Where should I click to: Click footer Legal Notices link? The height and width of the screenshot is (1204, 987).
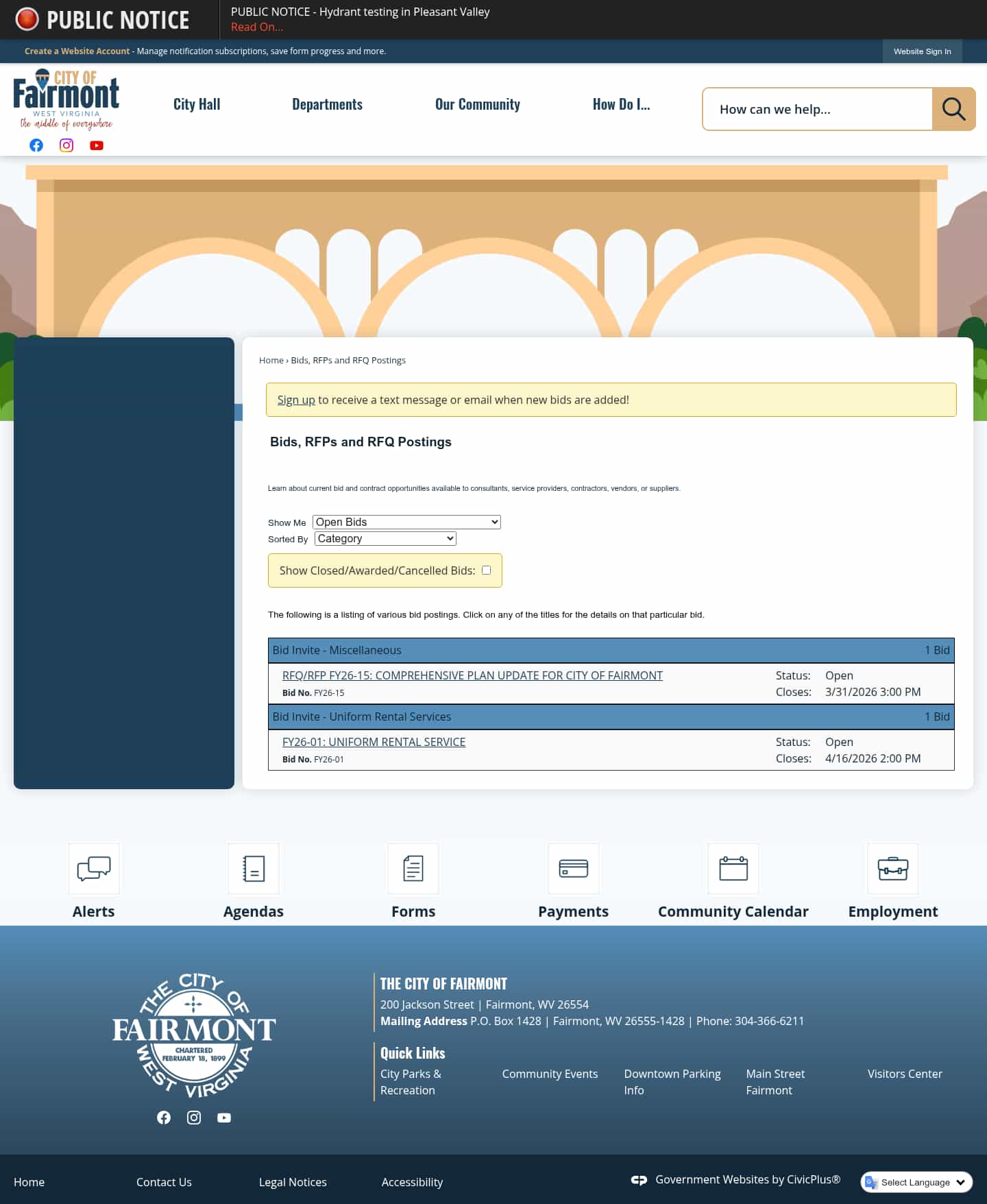click(293, 1182)
